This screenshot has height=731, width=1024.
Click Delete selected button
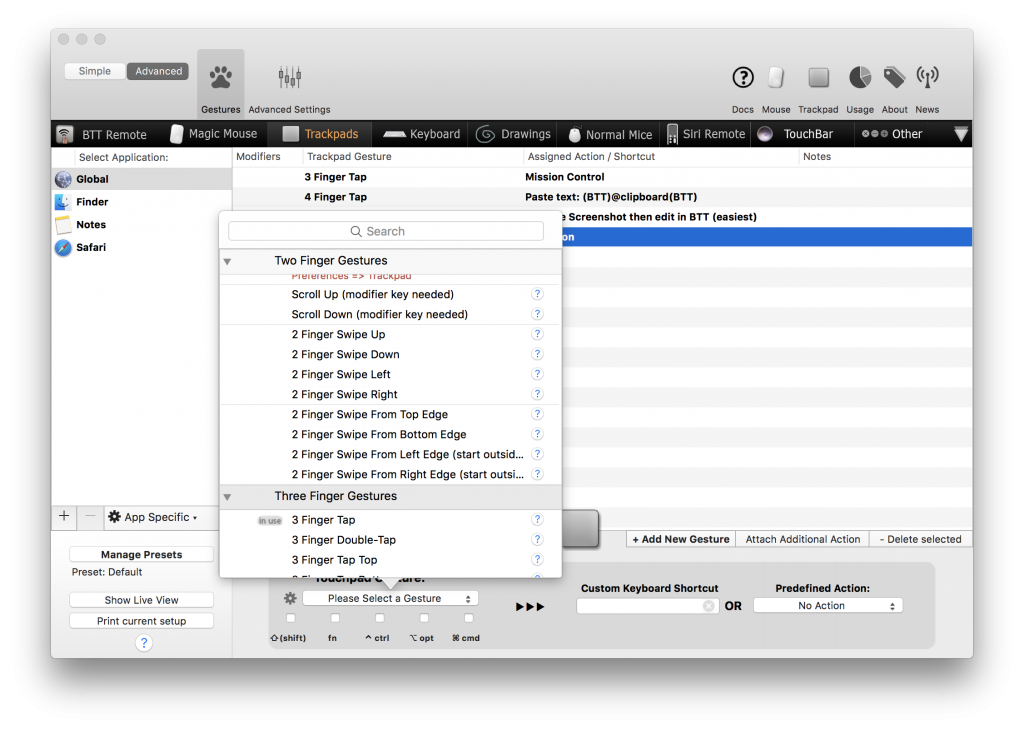(921, 539)
